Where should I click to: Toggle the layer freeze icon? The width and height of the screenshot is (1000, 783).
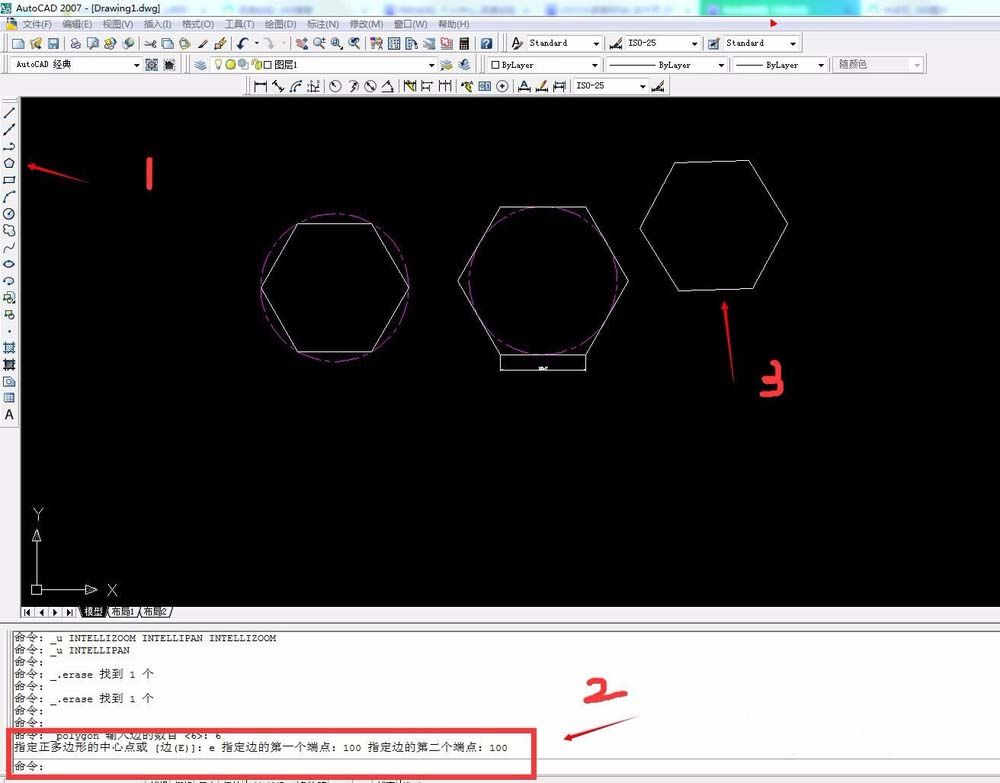231,64
